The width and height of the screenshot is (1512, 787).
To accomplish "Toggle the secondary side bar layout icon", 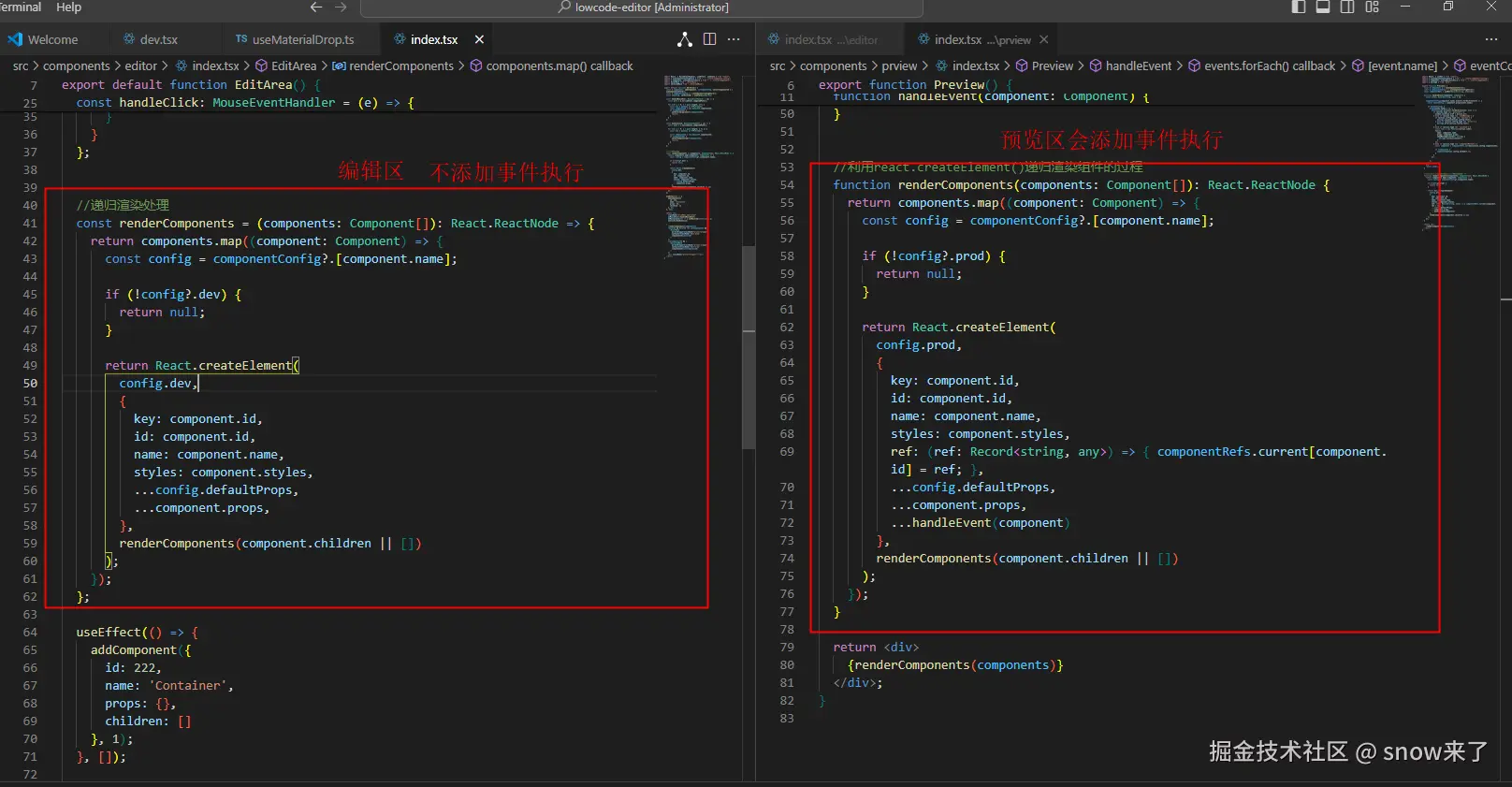I will tap(1347, 7).
